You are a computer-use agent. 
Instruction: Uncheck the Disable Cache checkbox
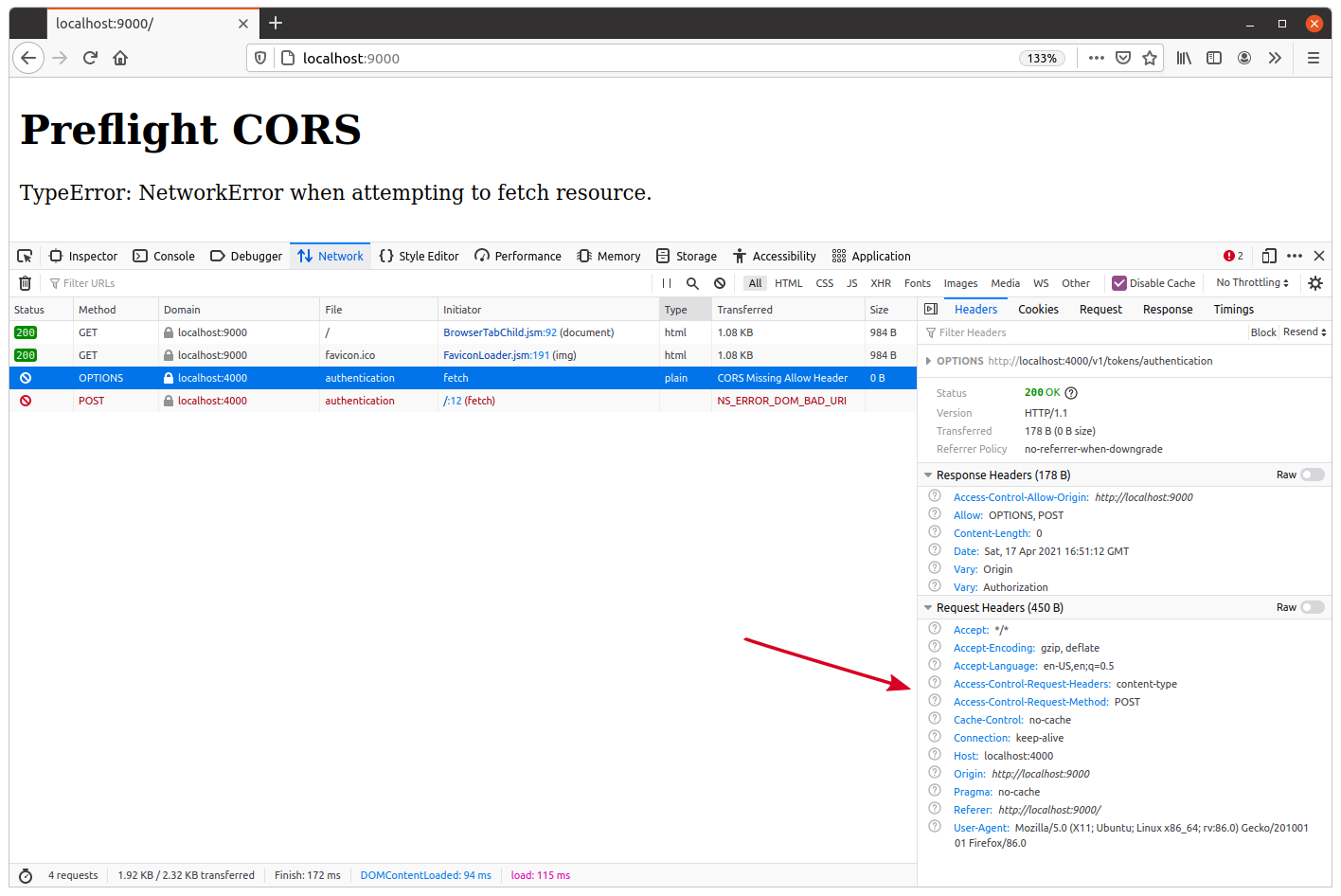(1119, 283)
